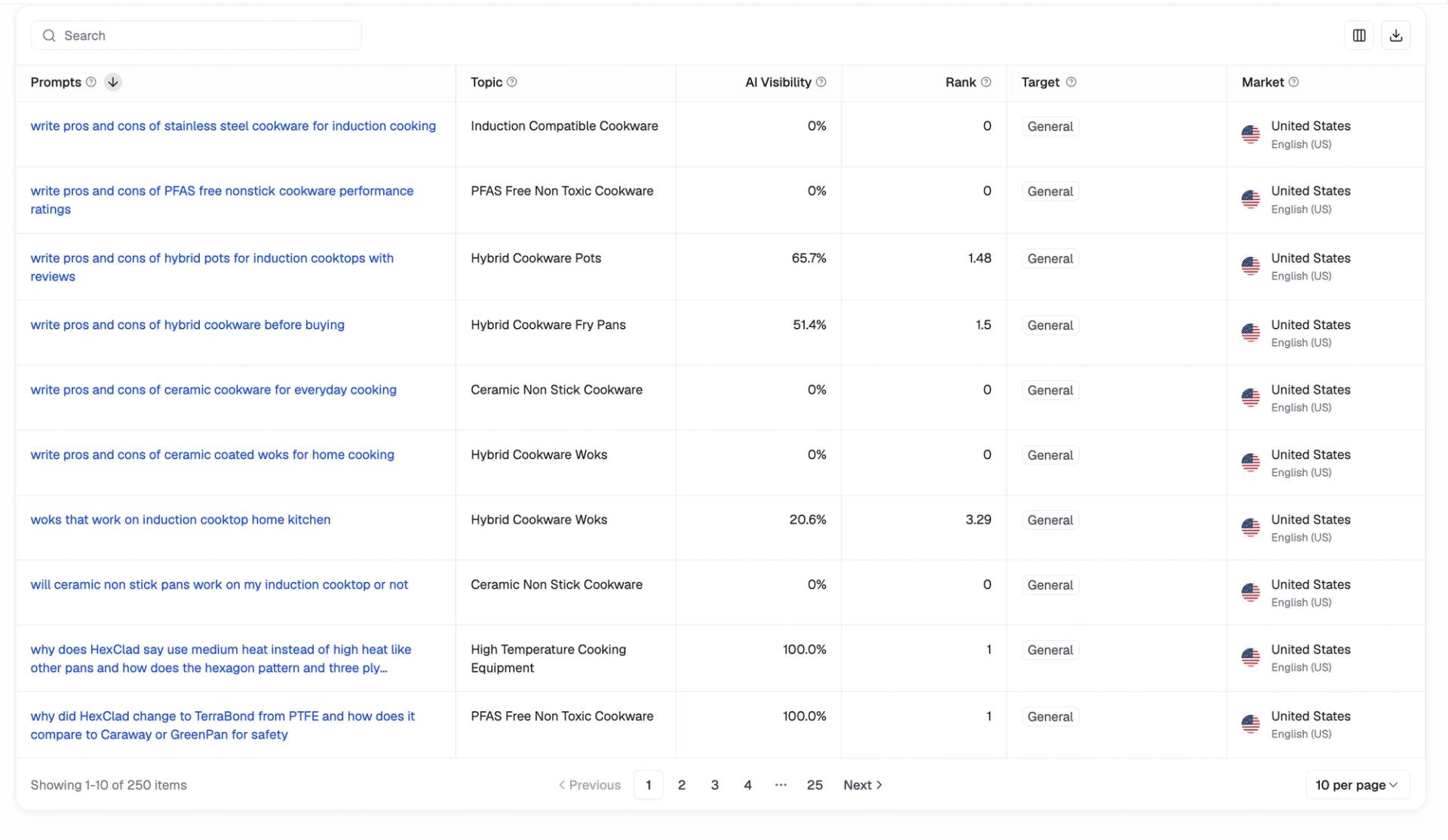Focus the Search input field

click(x=196, y=35)
